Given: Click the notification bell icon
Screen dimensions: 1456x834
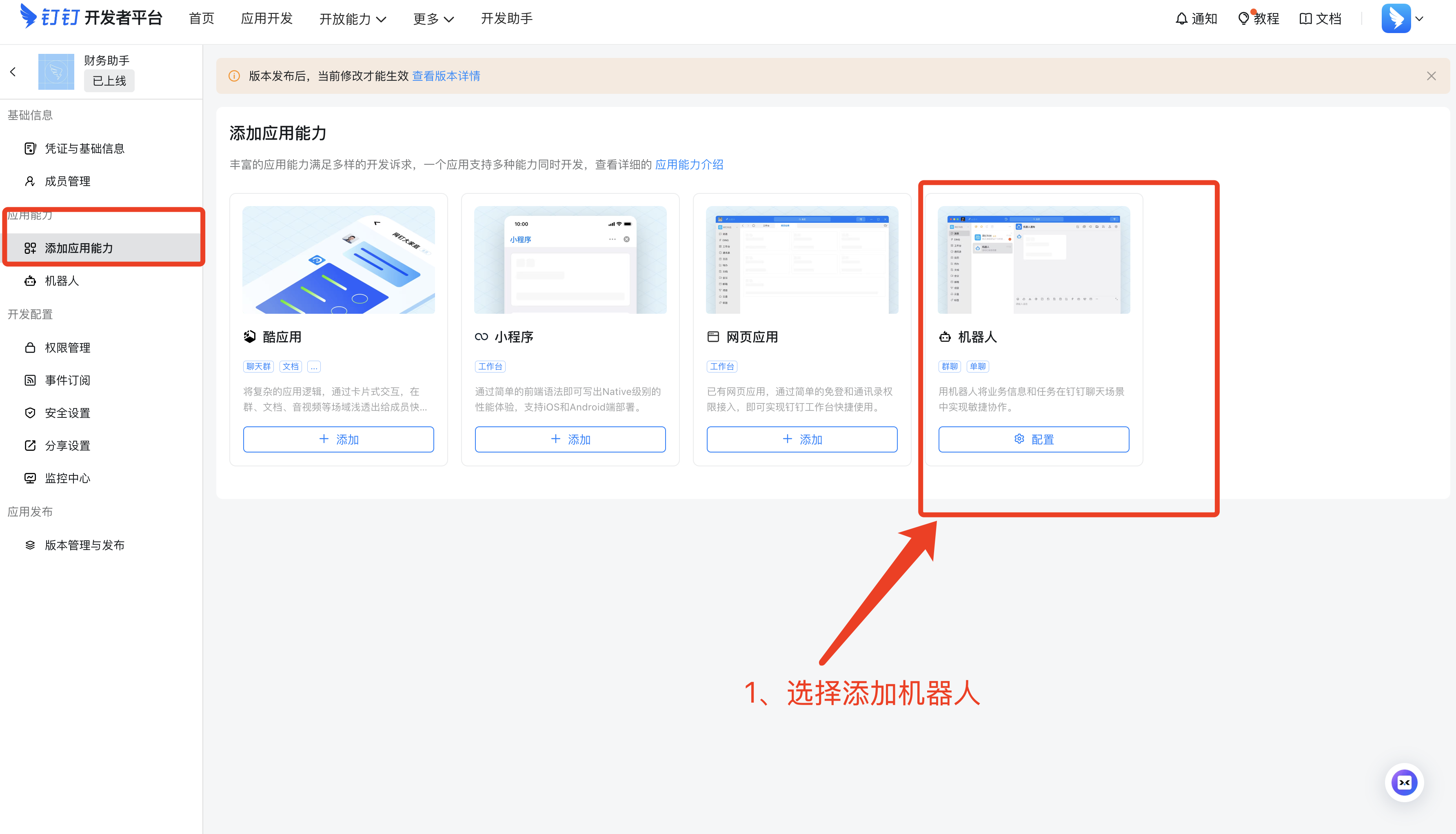Looking at the screenshot, I should 1181,19.
